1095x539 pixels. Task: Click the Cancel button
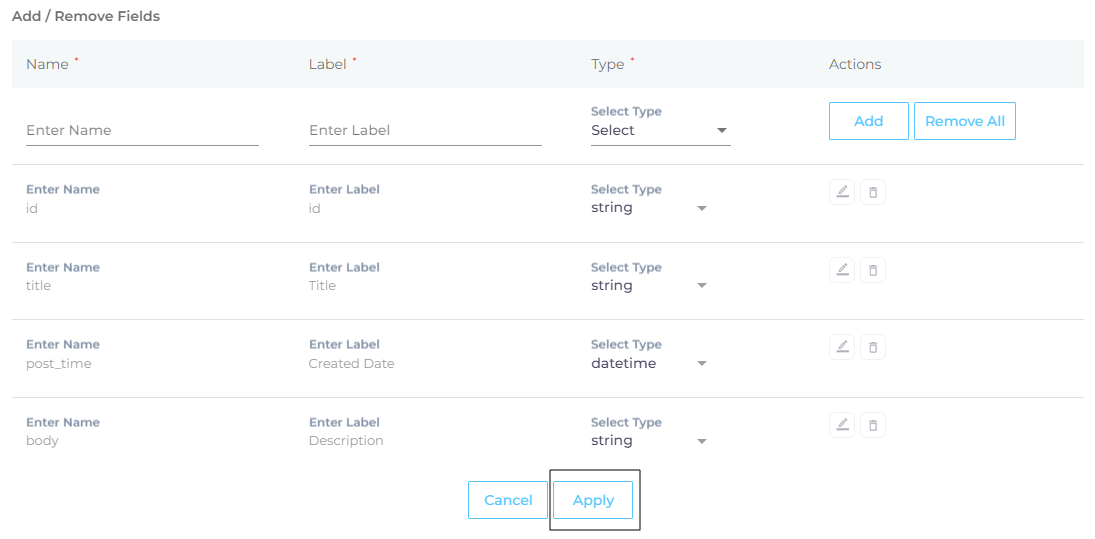[508, 500]
